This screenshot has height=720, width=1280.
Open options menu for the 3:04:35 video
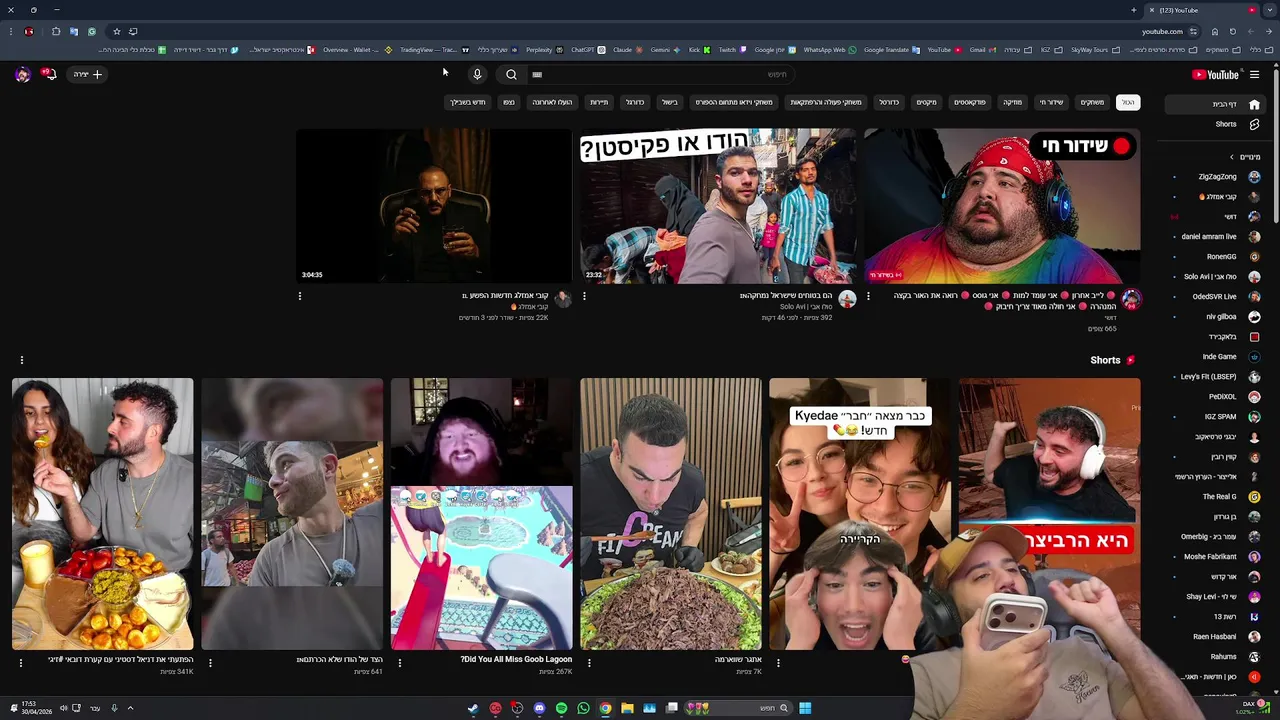[300, 296]
